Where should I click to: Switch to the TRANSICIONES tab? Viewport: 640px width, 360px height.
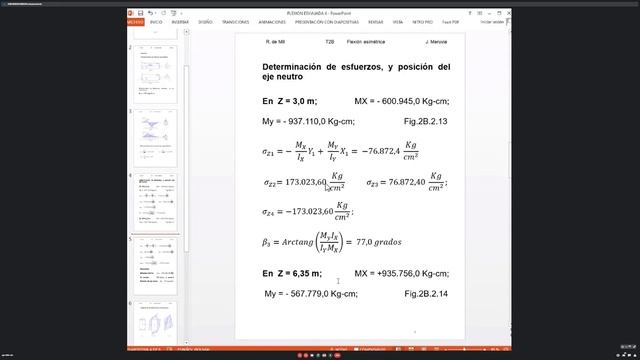tap(236, 22)
